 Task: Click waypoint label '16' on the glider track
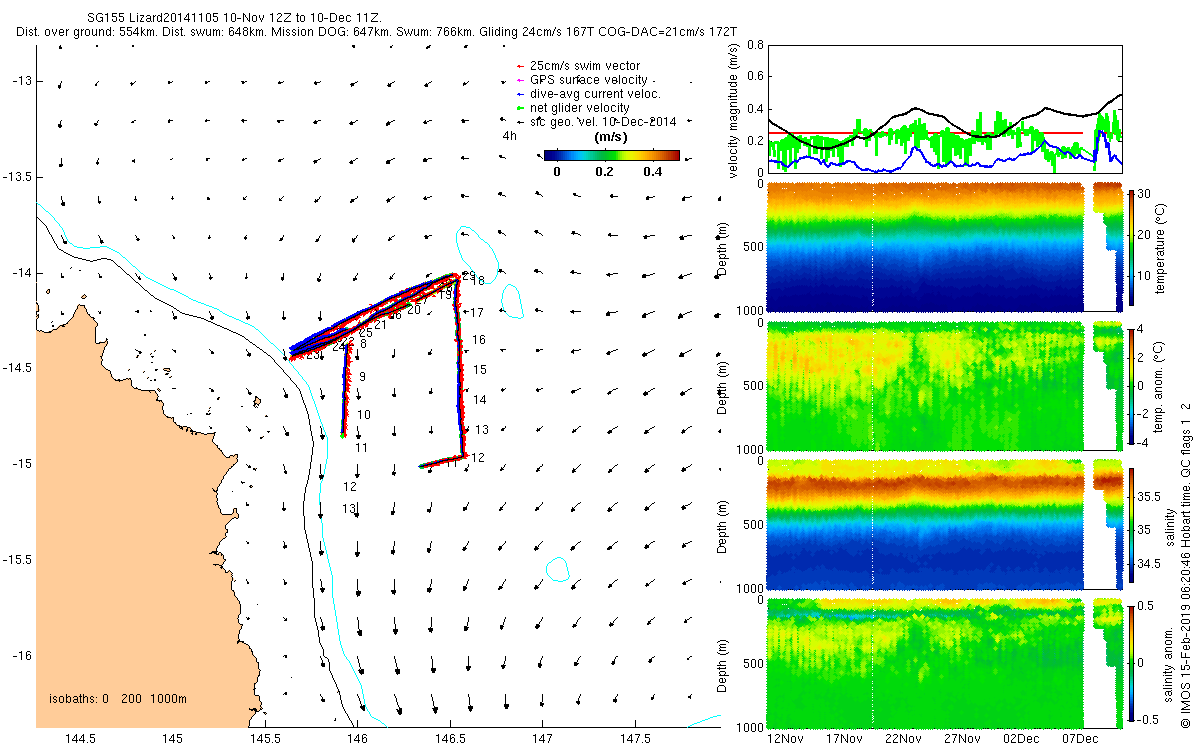point(479,341)
